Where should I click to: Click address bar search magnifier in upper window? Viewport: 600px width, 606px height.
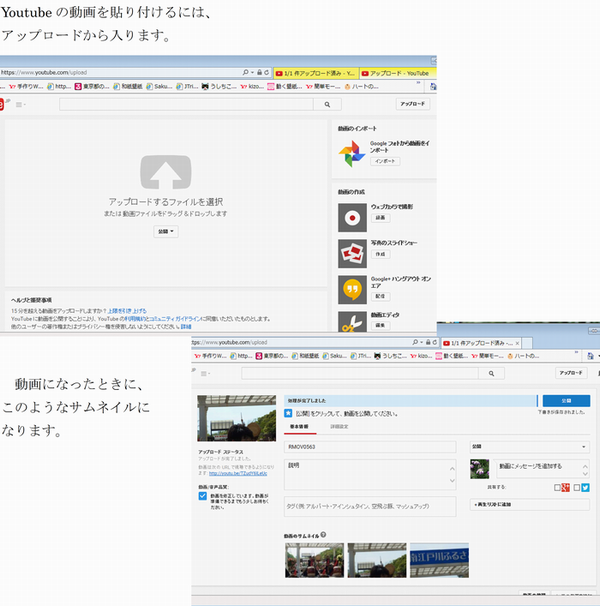(x=245, y=72)
